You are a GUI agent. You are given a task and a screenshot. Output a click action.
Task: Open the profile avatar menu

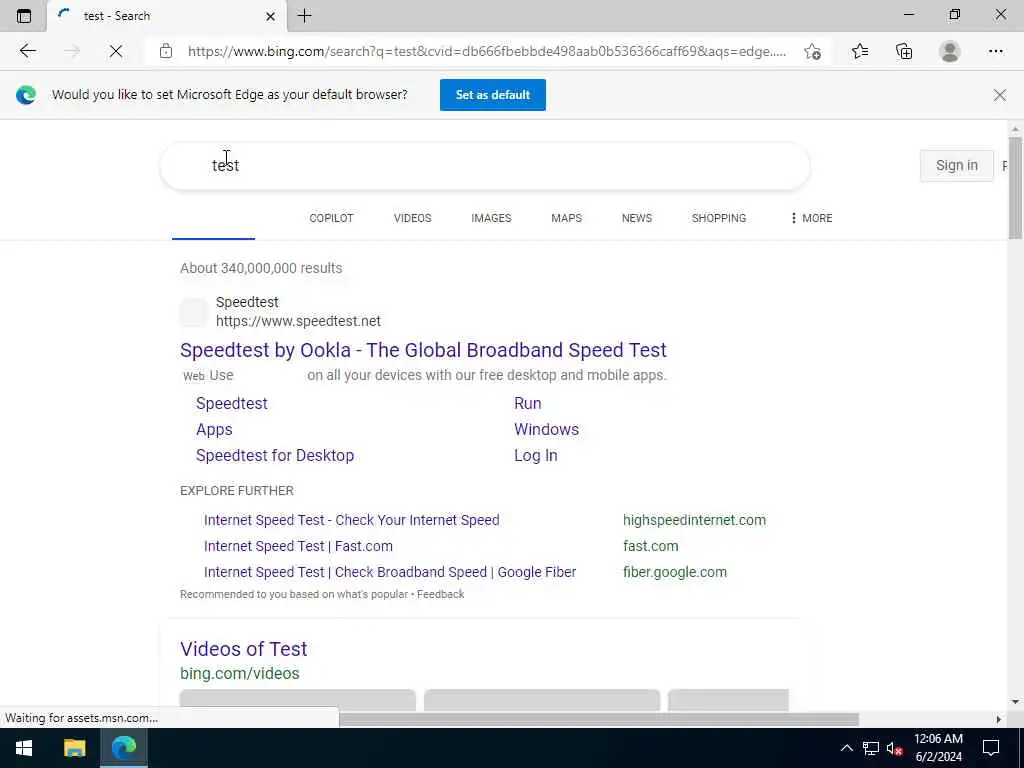pos(950,51)
